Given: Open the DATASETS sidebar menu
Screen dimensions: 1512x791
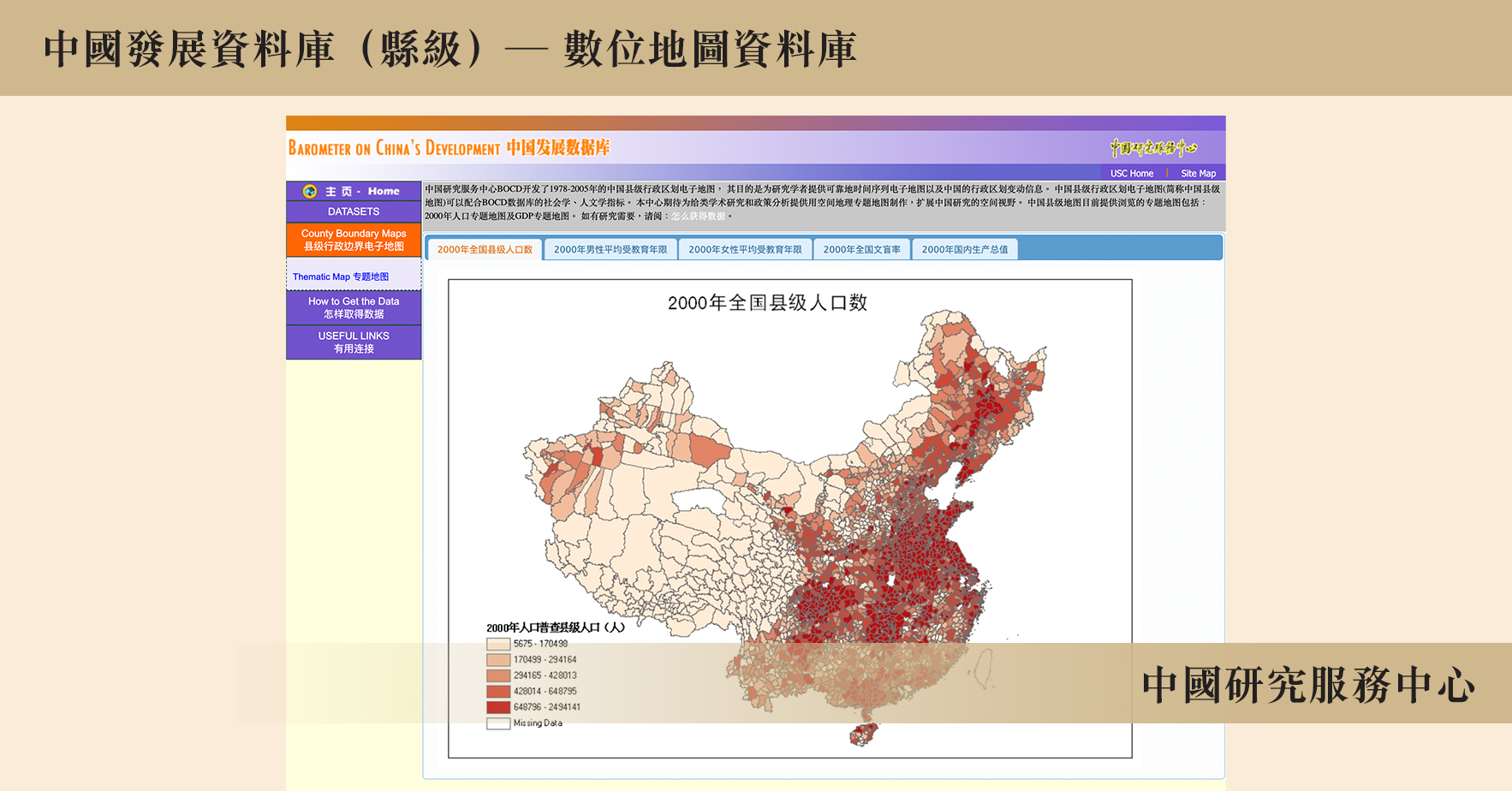Looking at the screenshot, I should pos(354,211).
